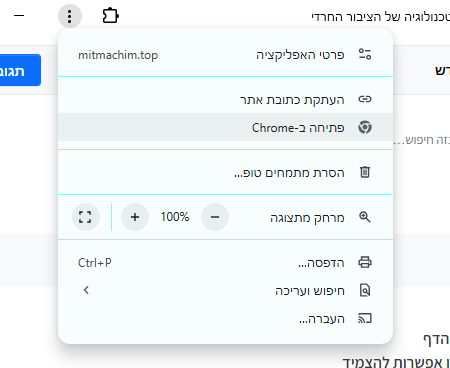Click the blue button behind the menu
The width and height of the screenshot is (450, 368).
(20, 70)
